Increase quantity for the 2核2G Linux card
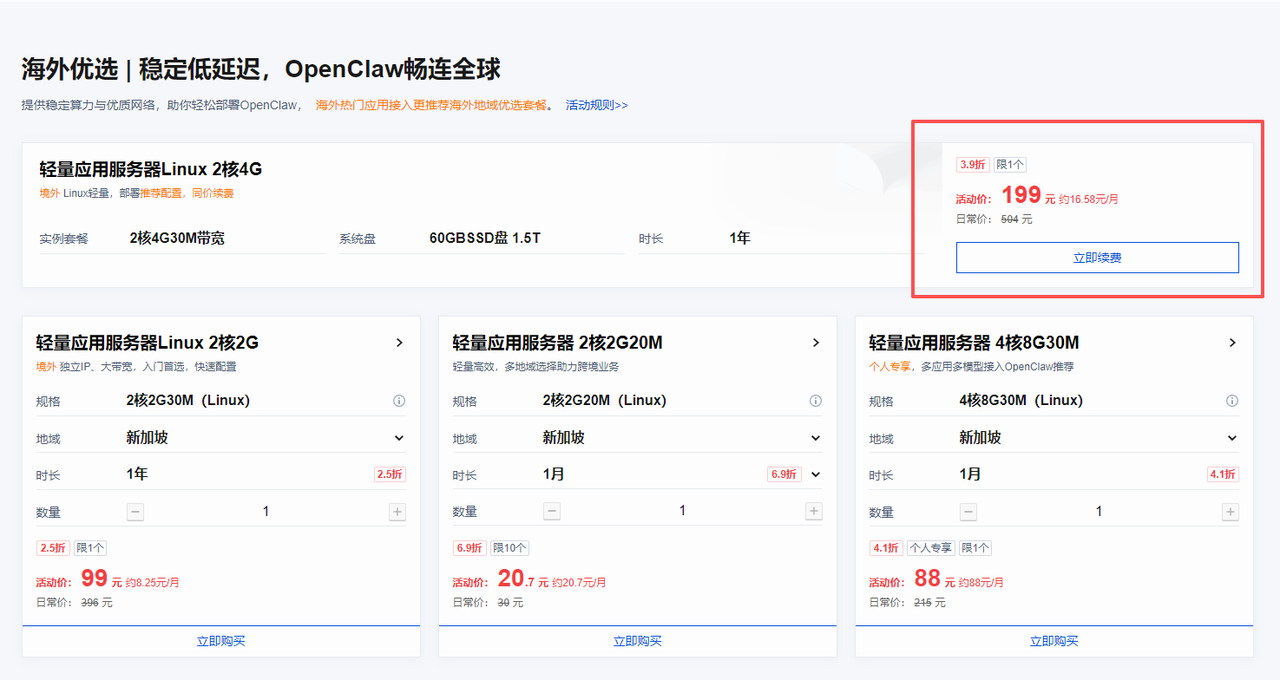The width and height of the screenshot is (1280, 680). (397, 512)
